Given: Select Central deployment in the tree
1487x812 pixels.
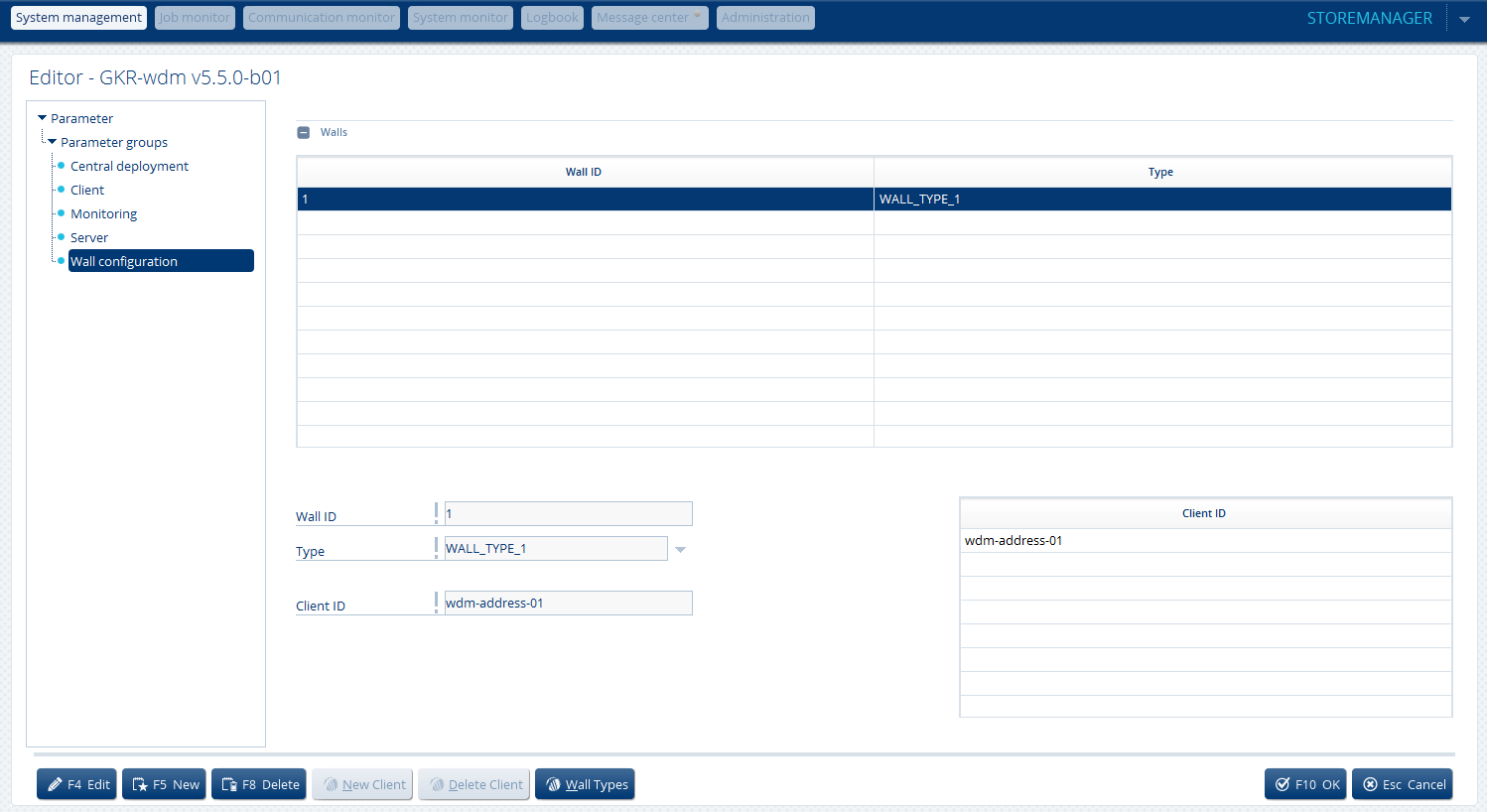Looking at the screenshot, I should point(129,166).
